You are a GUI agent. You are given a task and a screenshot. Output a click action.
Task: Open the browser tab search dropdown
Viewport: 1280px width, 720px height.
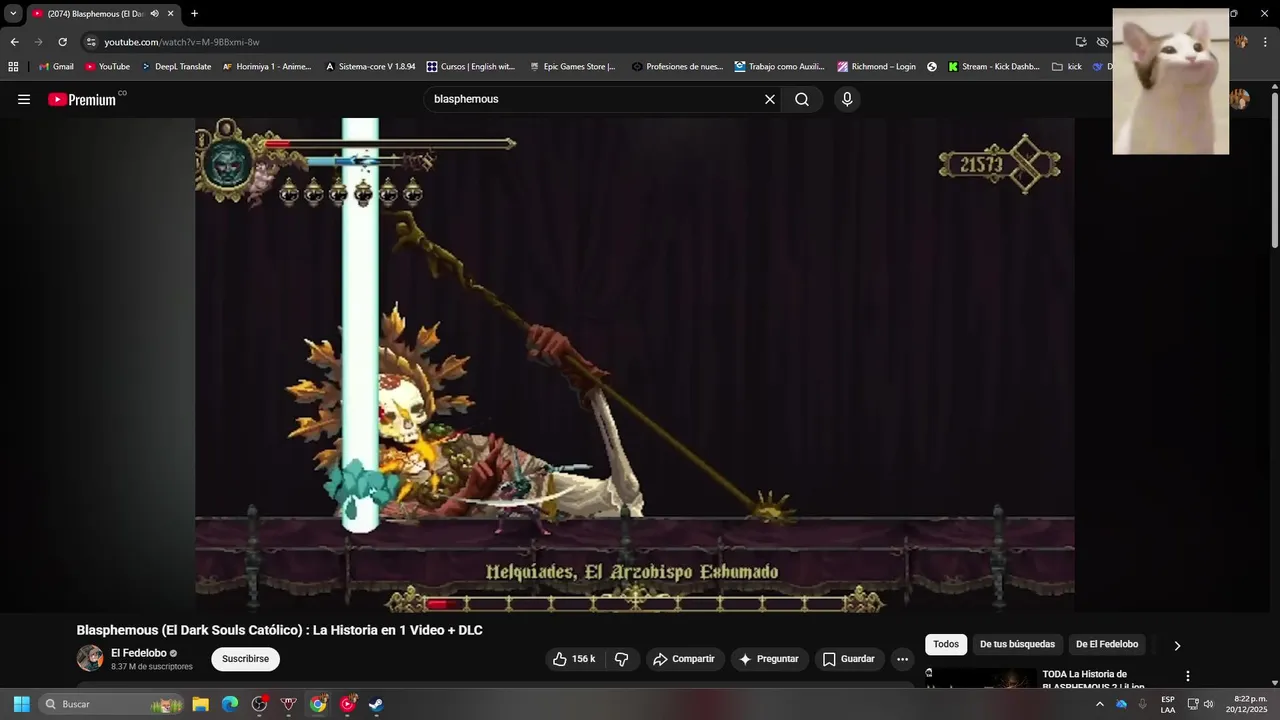click(13, 14)
